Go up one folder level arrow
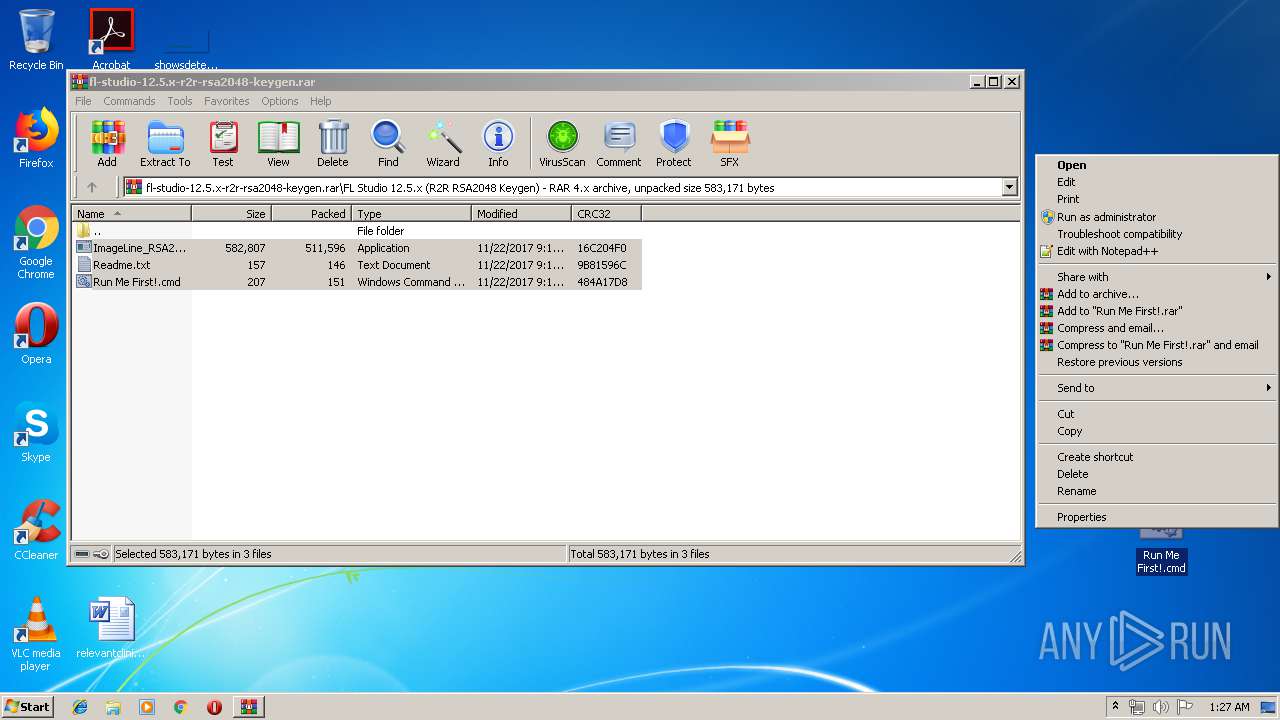Screen dimensions: 1280x720 click(x=92, y=187)
